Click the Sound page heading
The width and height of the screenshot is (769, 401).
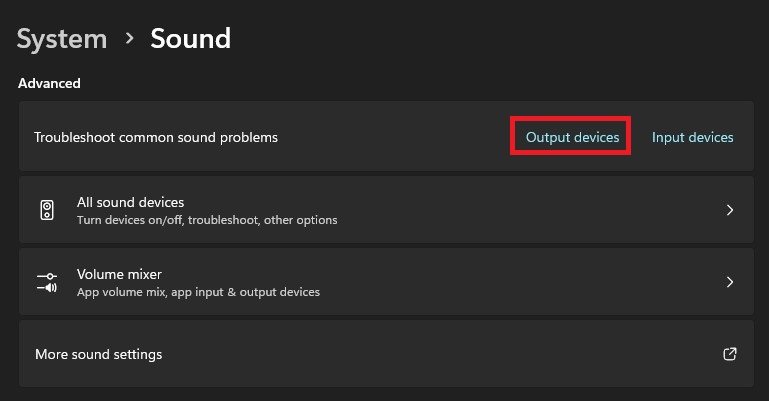pyautogui.click(x=190, y=39)
